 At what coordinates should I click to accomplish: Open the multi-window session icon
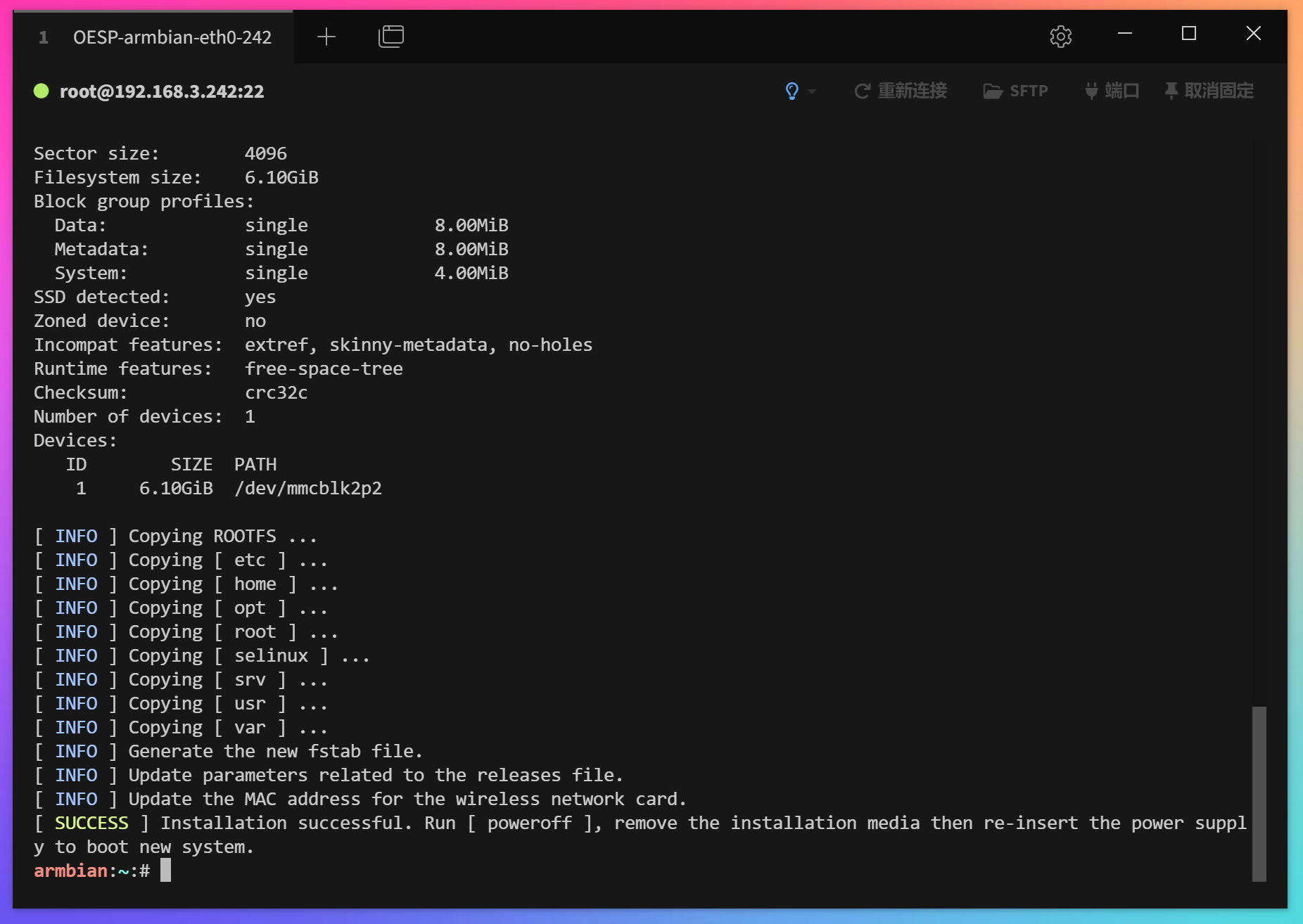tap(391, 37)
